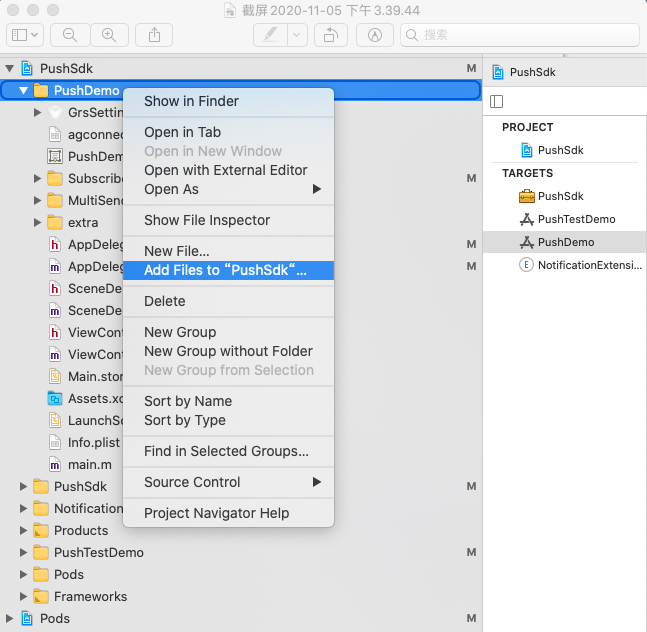Choose Add Files to "PushSdk"…

tap(229, 270)
